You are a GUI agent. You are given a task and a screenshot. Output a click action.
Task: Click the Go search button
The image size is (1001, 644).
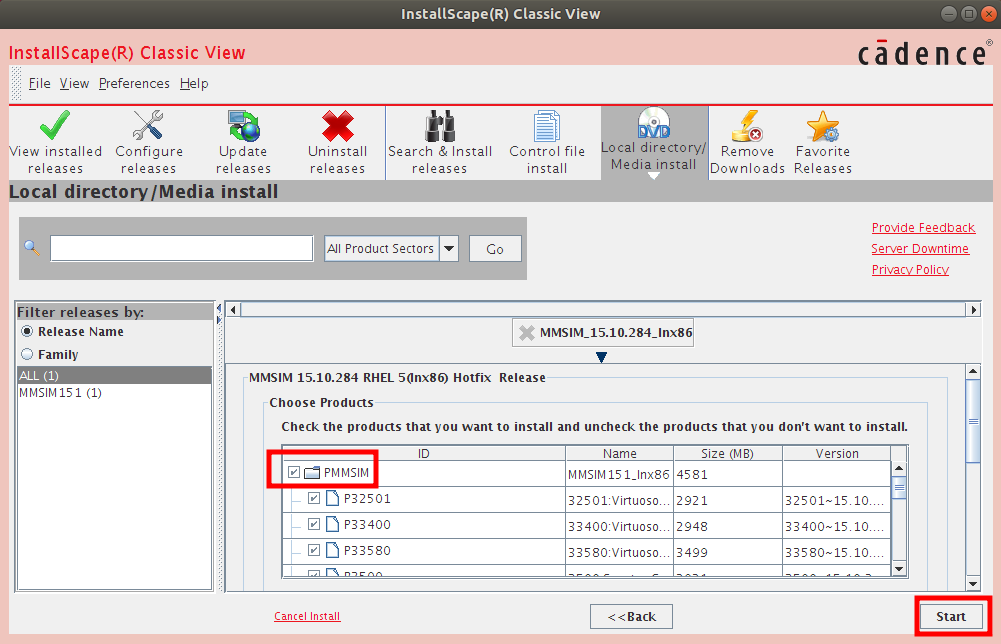(495, 249)
